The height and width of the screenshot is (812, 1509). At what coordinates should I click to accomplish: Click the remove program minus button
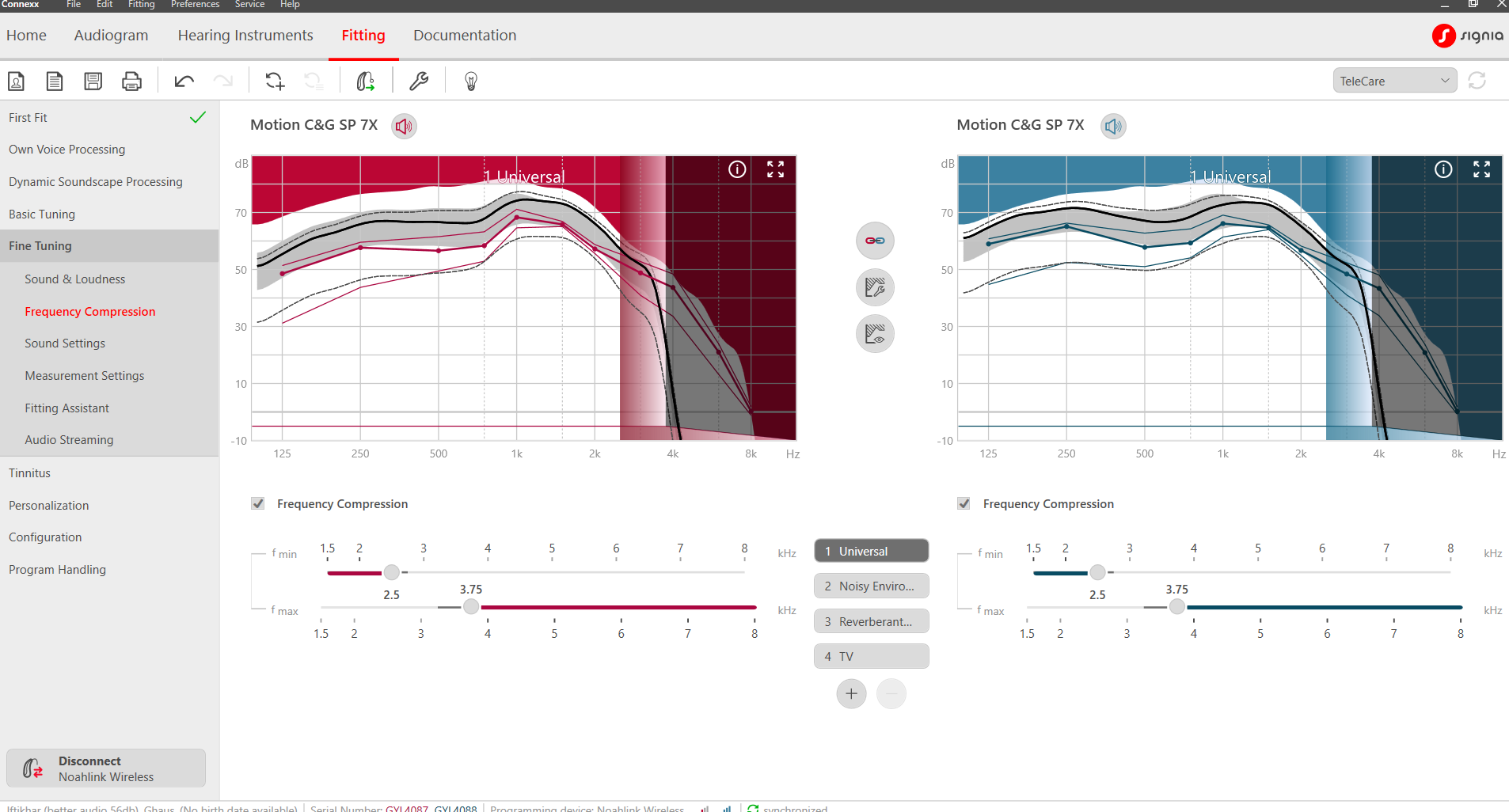(x=891, y=694)
